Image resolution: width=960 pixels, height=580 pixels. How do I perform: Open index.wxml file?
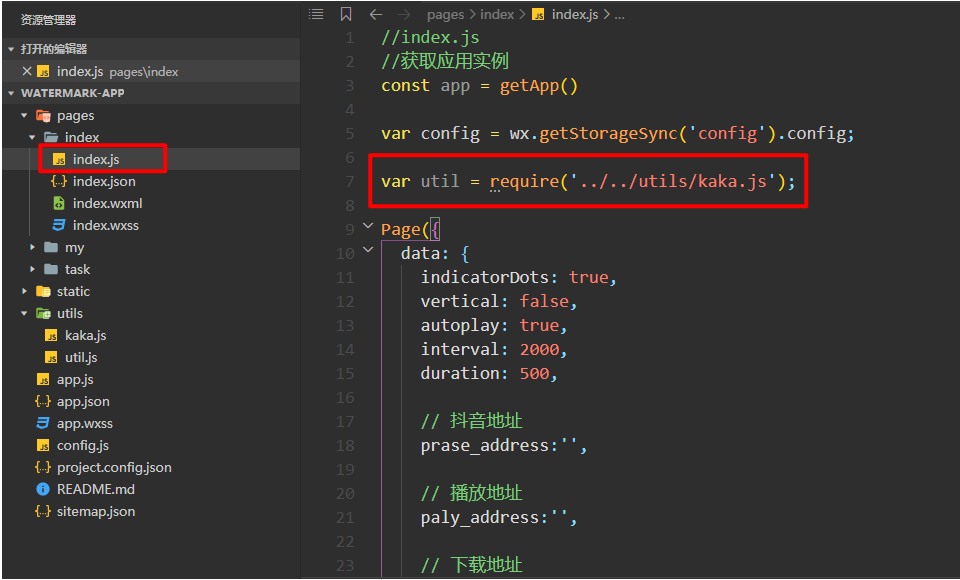(x=108, y=203)
